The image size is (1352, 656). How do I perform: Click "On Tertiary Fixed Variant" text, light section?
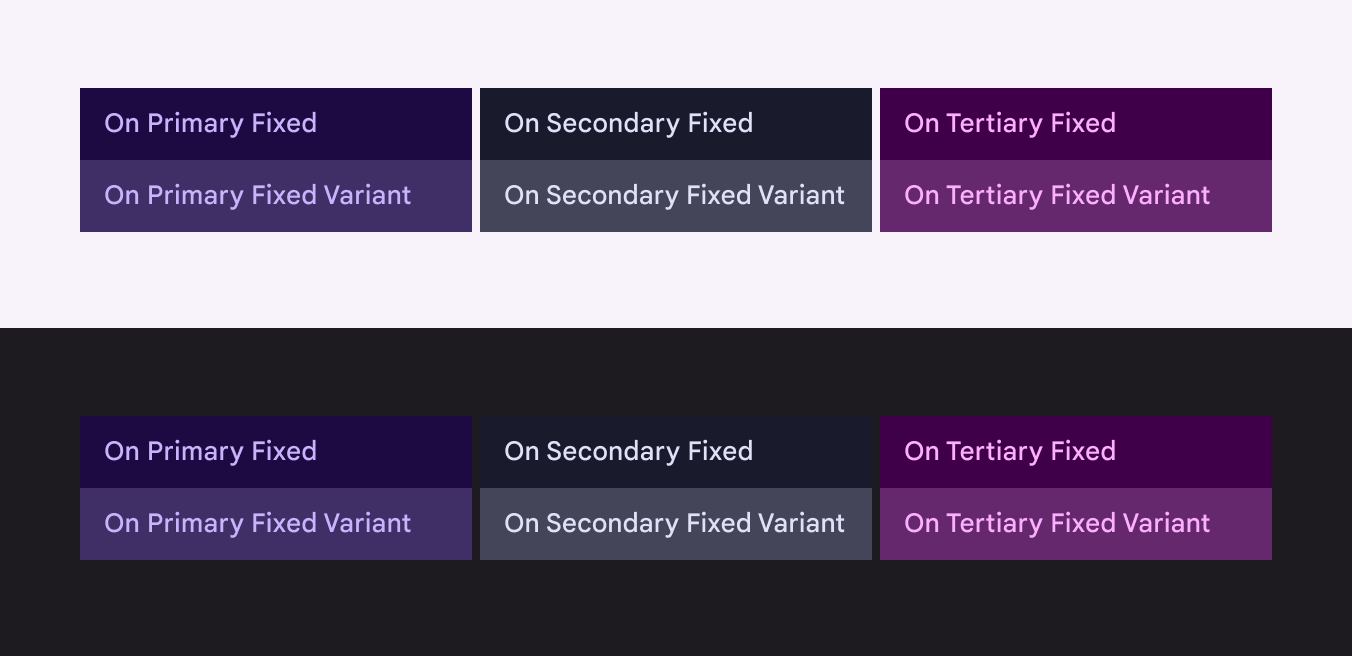click(x=1057, y=196)
